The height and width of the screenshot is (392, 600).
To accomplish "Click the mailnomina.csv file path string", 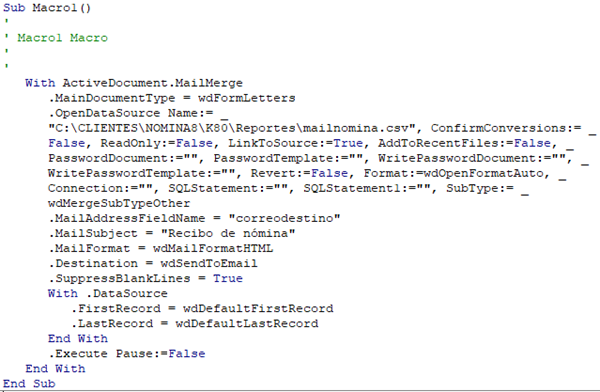I will [x=232, y=128].
